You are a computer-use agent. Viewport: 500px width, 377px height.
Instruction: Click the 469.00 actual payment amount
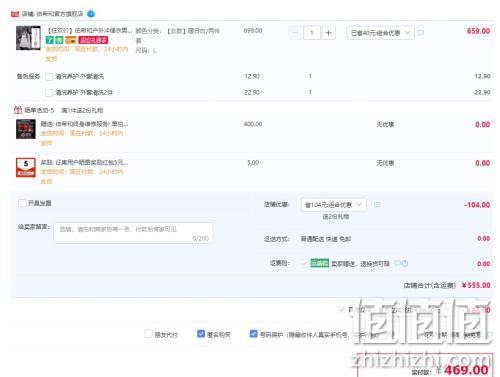tap(466, 370)
